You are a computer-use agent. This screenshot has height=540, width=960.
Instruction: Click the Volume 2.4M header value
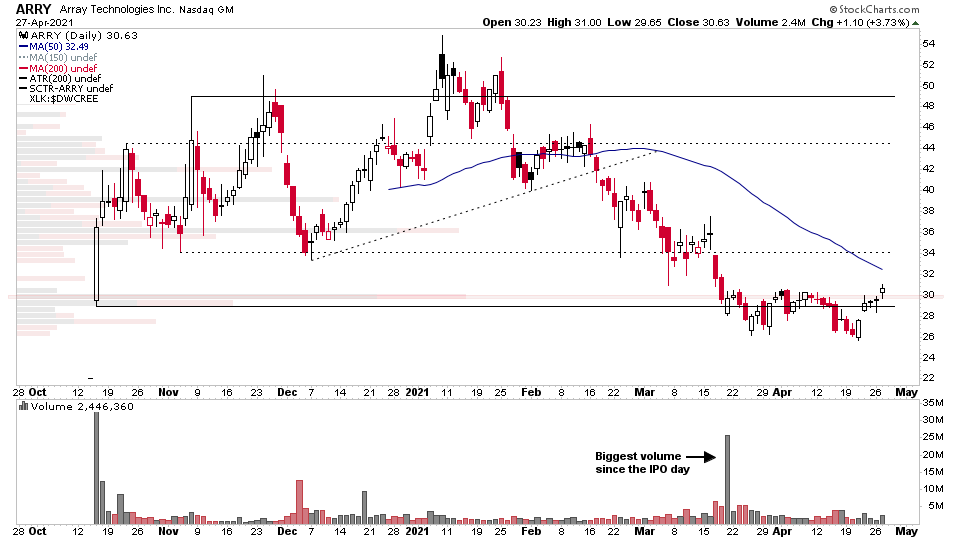[x=770, y=22]
